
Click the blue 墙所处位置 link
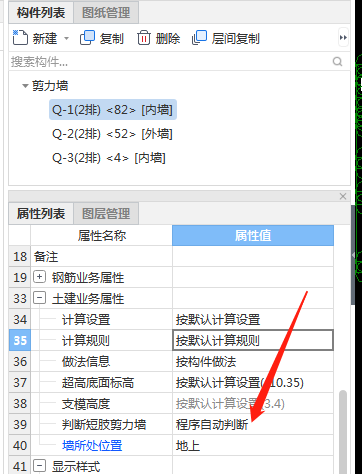point(92,445)
